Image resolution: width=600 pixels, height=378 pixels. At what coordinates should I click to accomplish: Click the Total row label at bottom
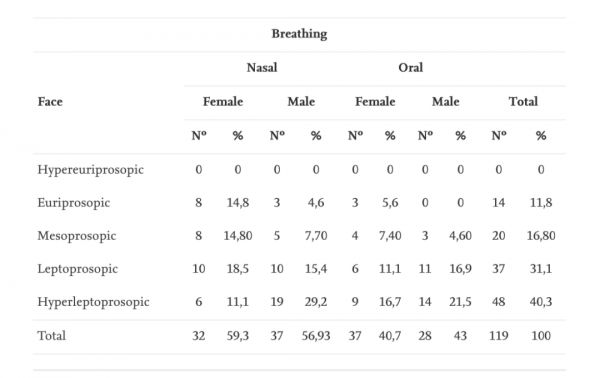point(51,336)
